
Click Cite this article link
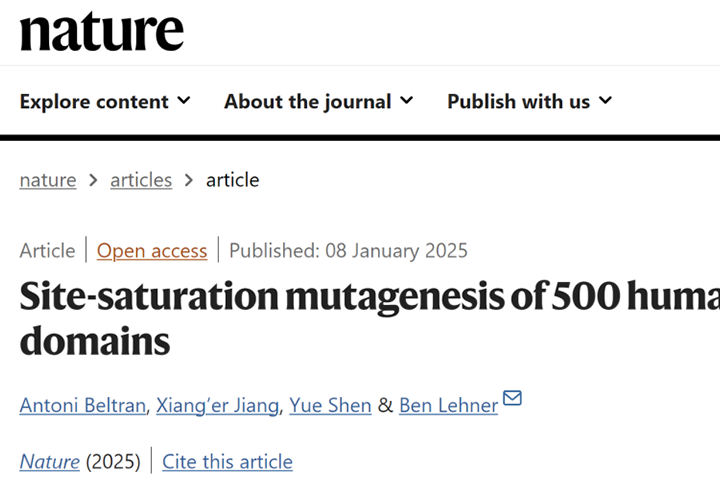[x=227, y=461]
